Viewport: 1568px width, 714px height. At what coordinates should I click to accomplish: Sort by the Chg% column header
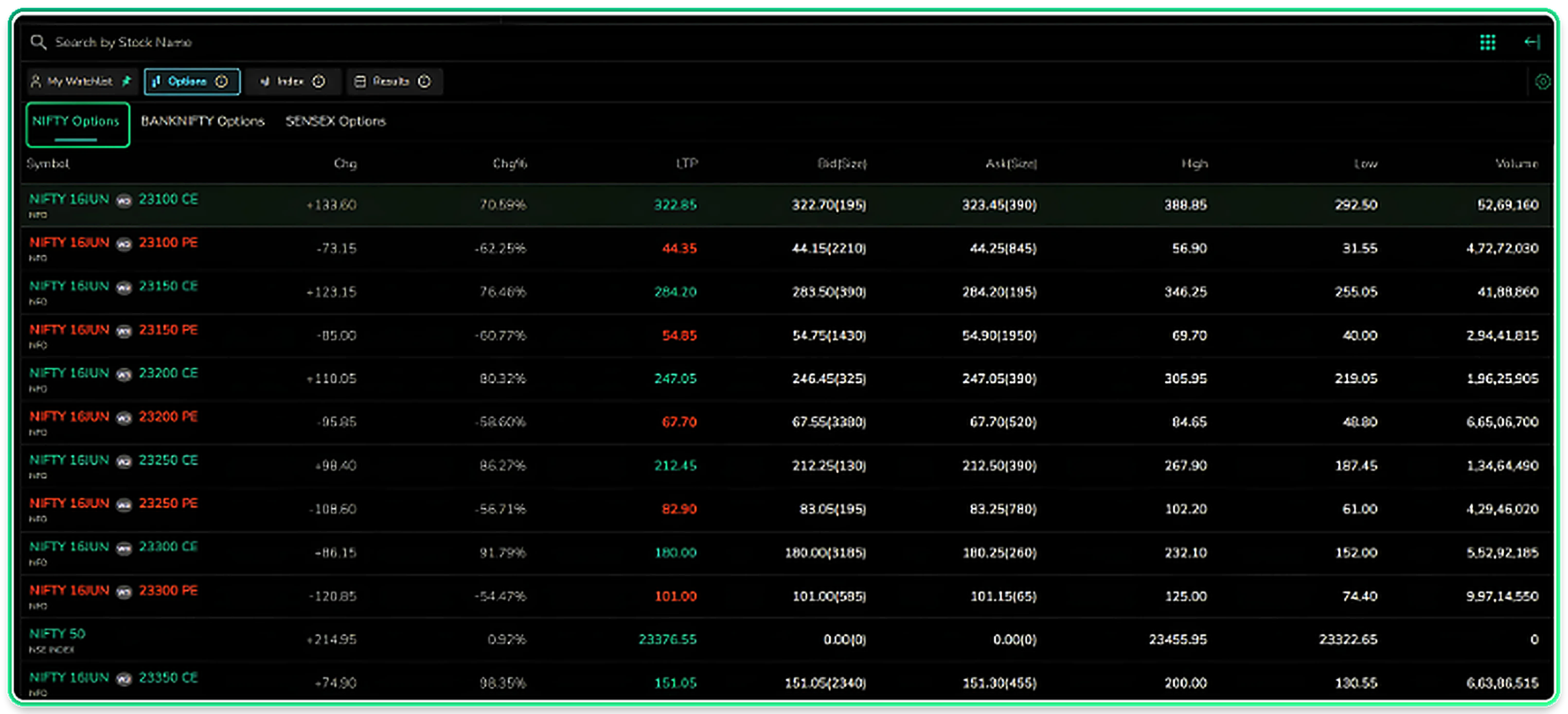pos(510,164)
